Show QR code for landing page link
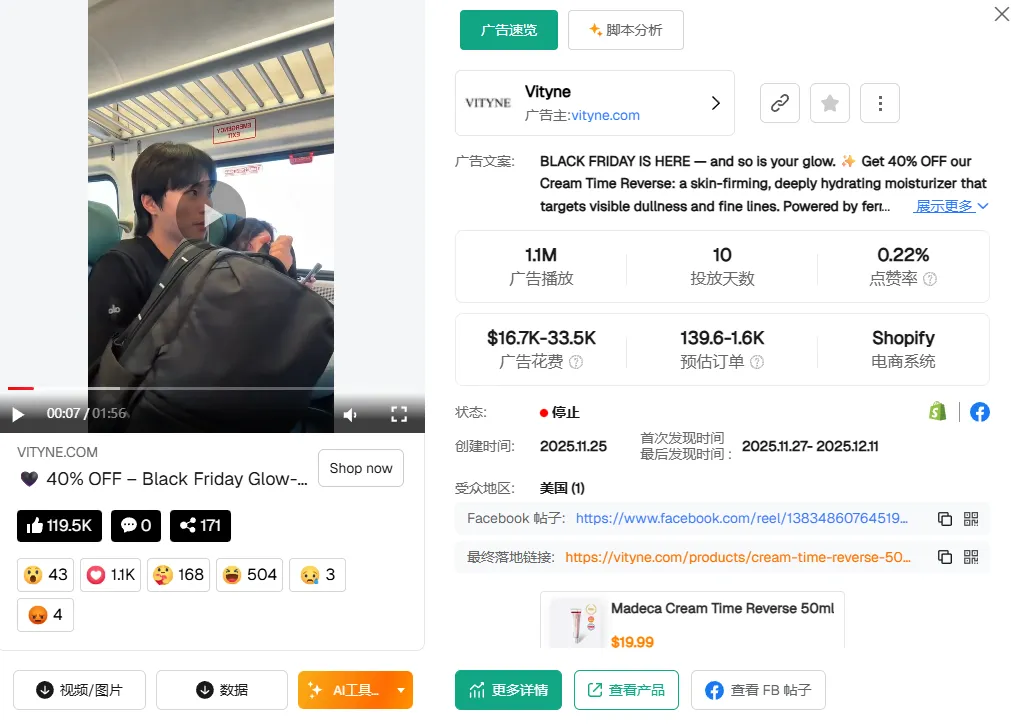Image resolution: width=1011 pixels, height=727 pixels. [x=970, y=557]
